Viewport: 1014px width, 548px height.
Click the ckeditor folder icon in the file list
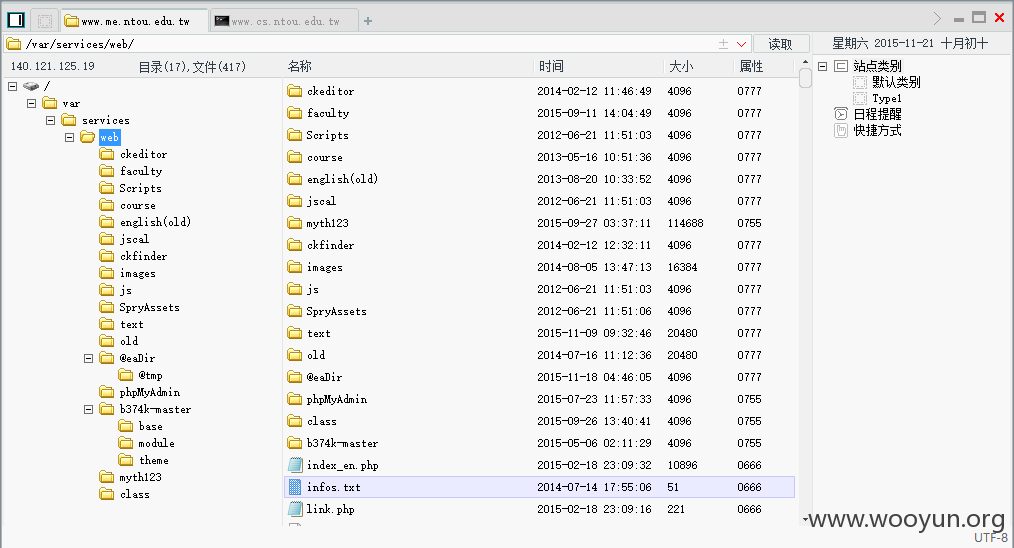click(295, 91)
